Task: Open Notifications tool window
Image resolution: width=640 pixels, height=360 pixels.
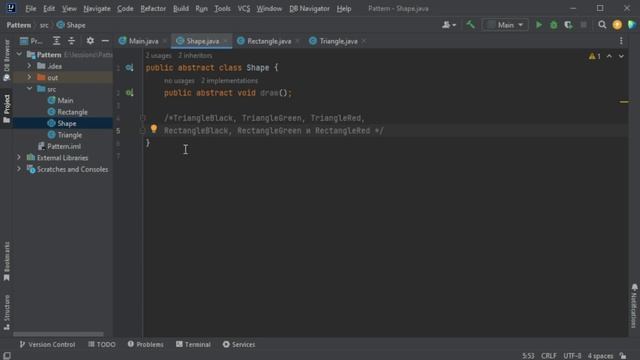Action: pos(634,306)
